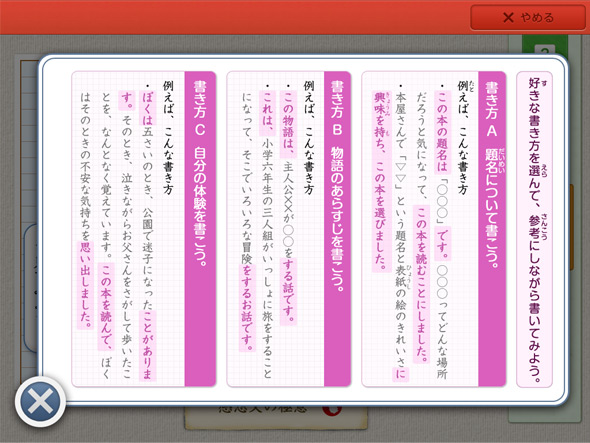The image size is (590, 443).
Task: Click 例えば、こんな書き方 text in card B
Action: pyautogui.click(x=309, y=137)
